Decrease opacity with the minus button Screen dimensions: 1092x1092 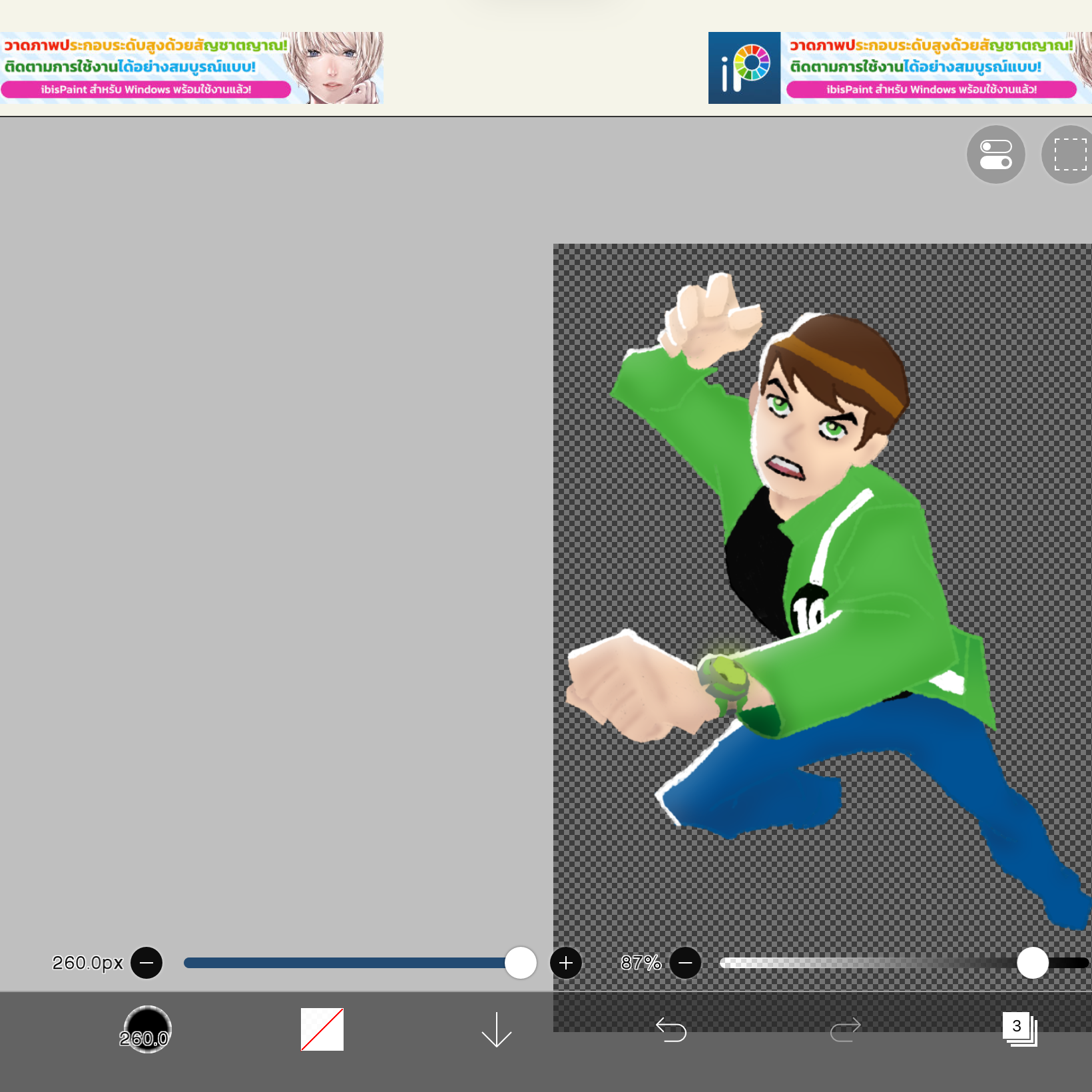point(685,963)
